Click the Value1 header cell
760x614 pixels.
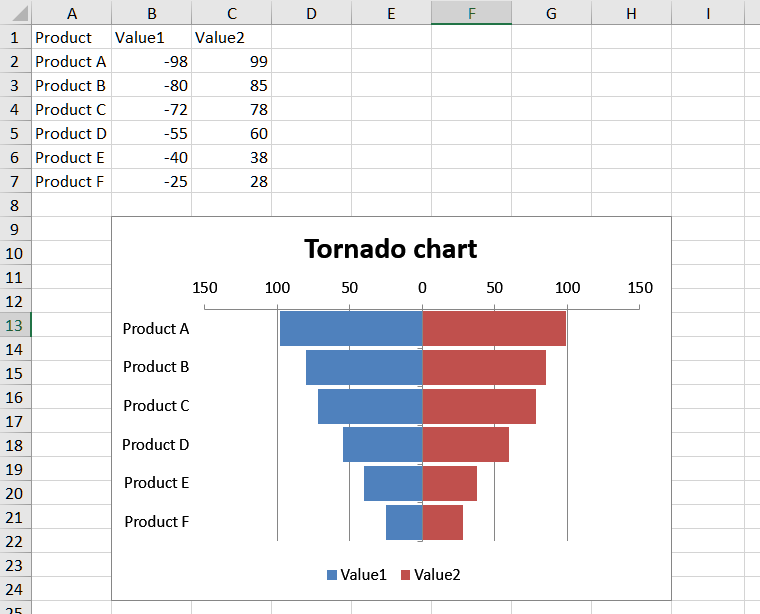coord(151,37)
